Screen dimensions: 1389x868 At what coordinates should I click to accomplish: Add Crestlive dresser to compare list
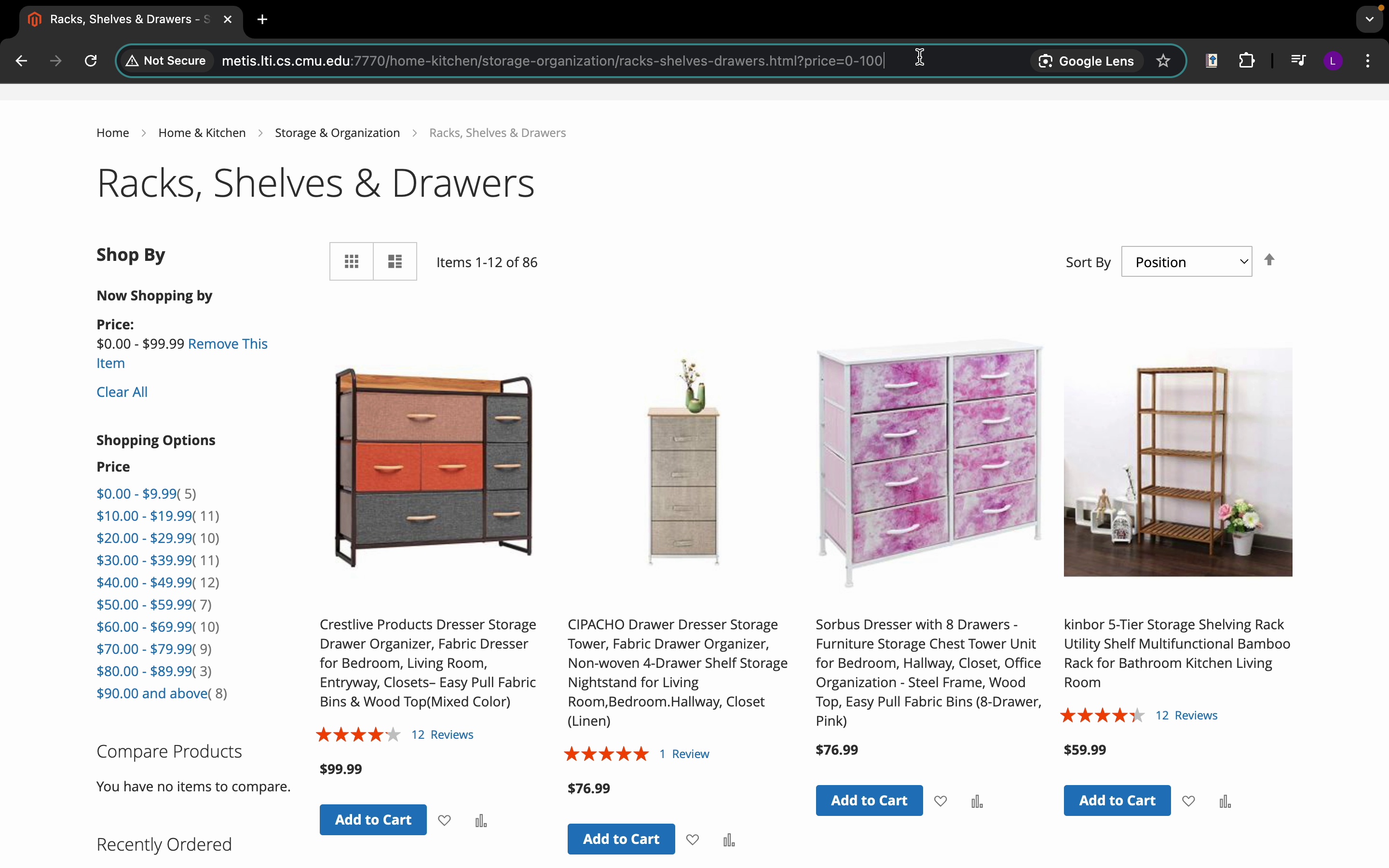coord(481,821)
